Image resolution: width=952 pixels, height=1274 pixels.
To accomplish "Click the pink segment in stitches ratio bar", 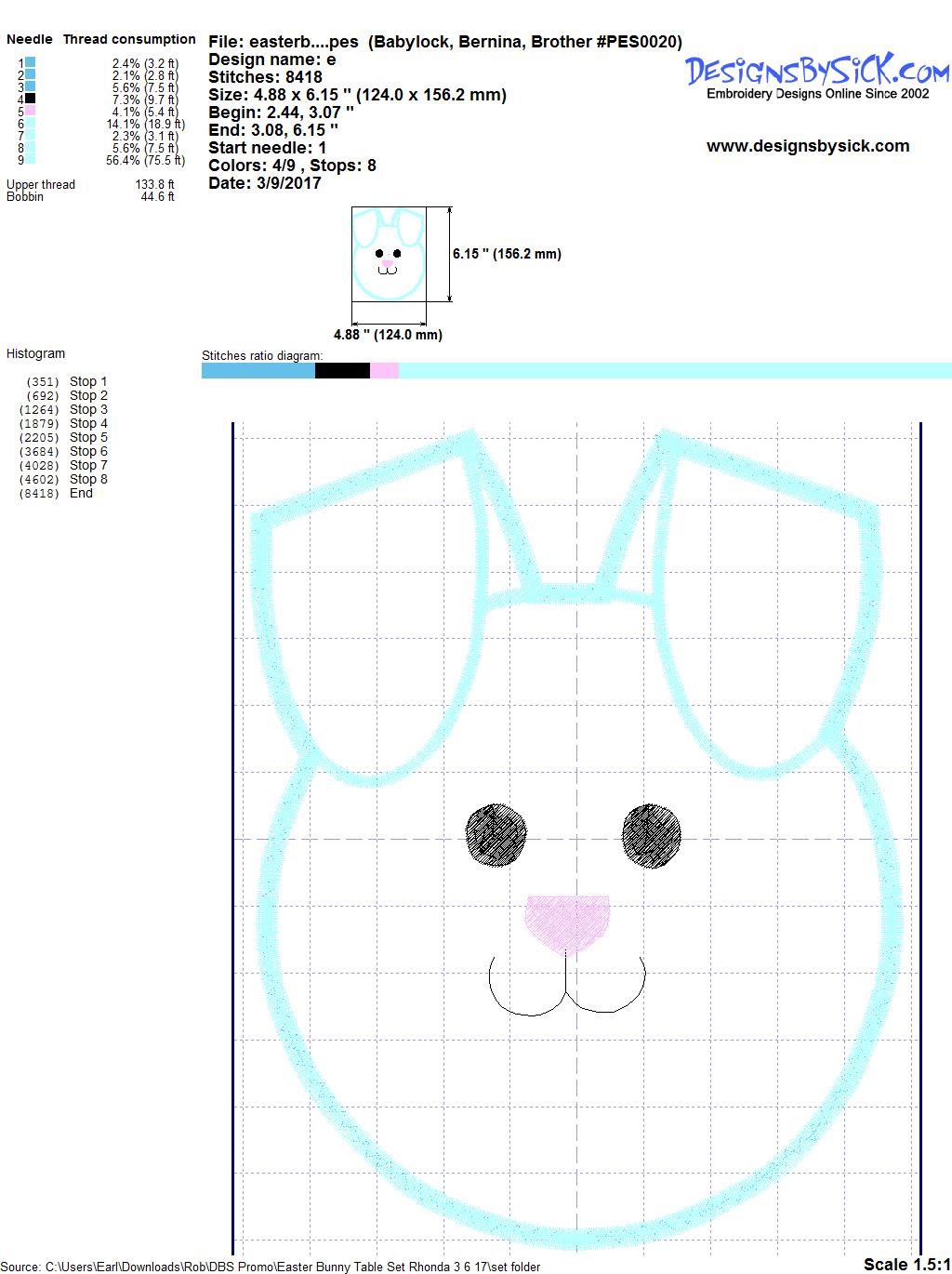I will (x=384, y=371).
